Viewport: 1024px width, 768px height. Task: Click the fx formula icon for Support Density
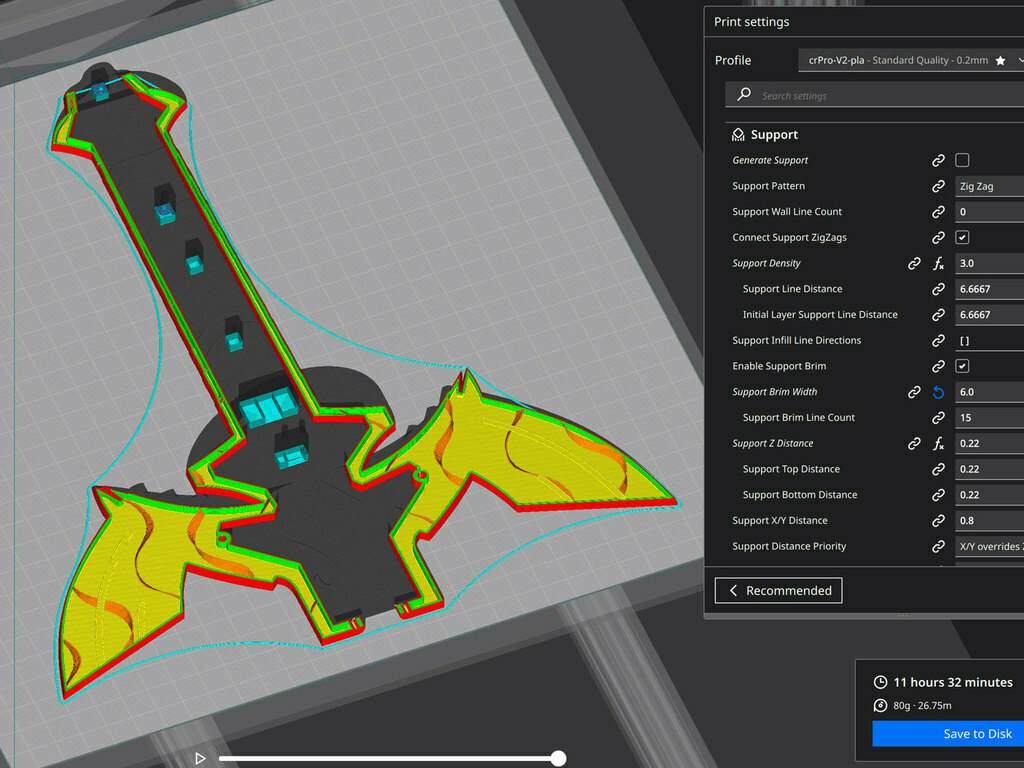coord(938,264)
